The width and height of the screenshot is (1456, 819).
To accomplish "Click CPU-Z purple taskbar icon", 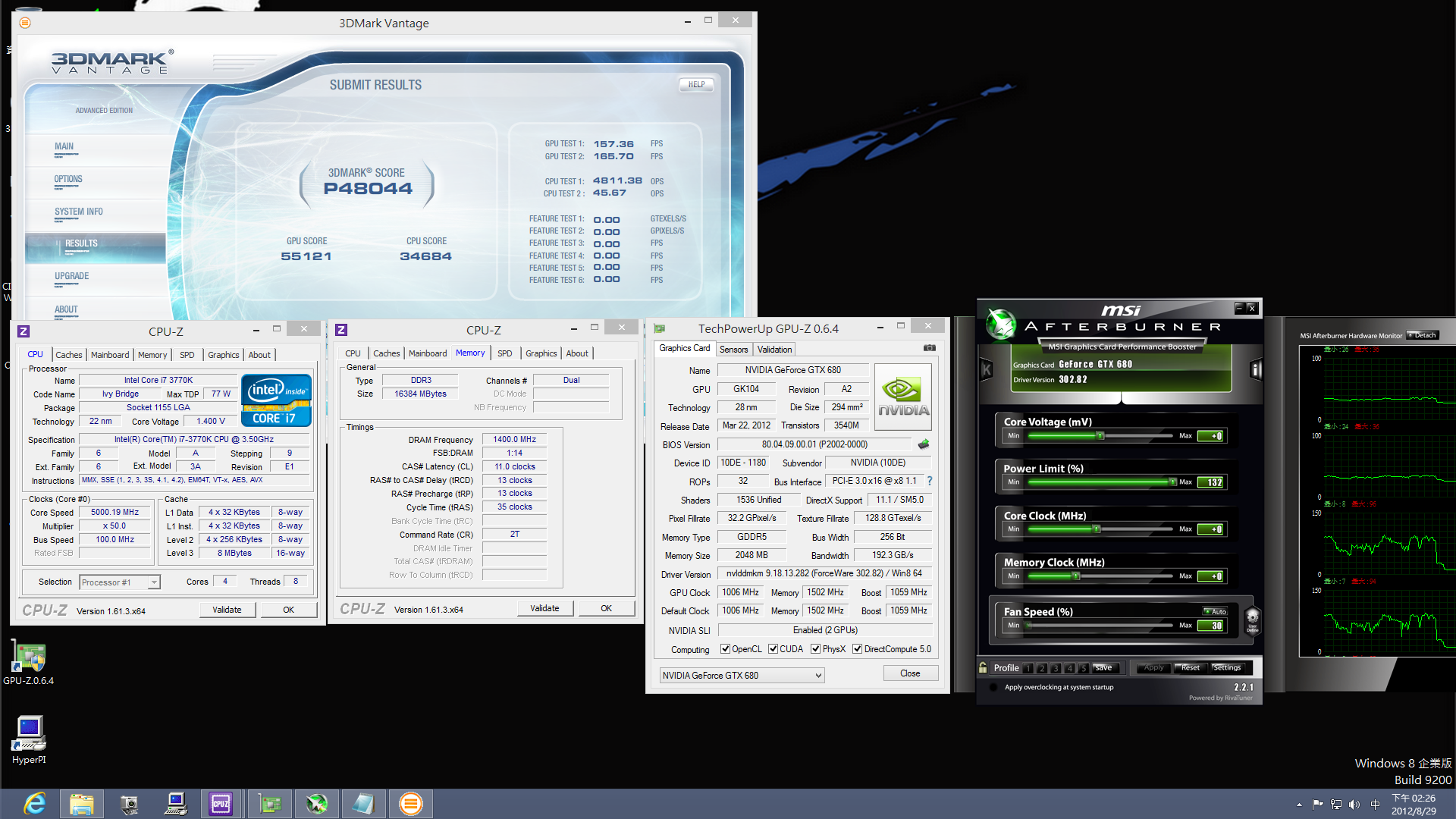I will click(x=221, y=804).
